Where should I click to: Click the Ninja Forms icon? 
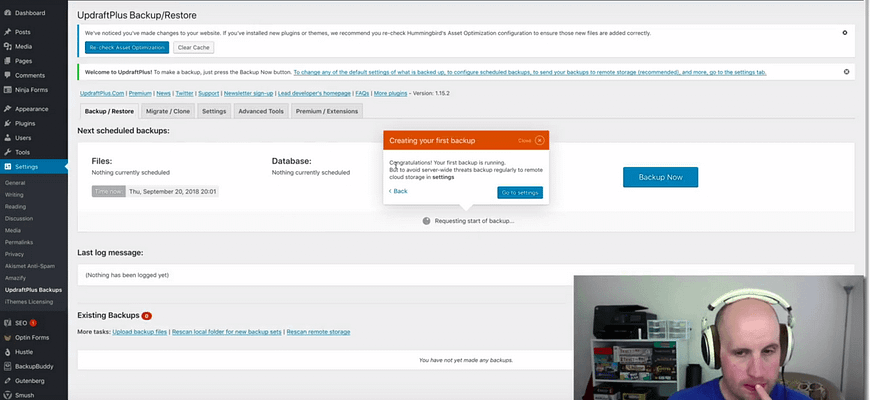(x=7, y=90)
